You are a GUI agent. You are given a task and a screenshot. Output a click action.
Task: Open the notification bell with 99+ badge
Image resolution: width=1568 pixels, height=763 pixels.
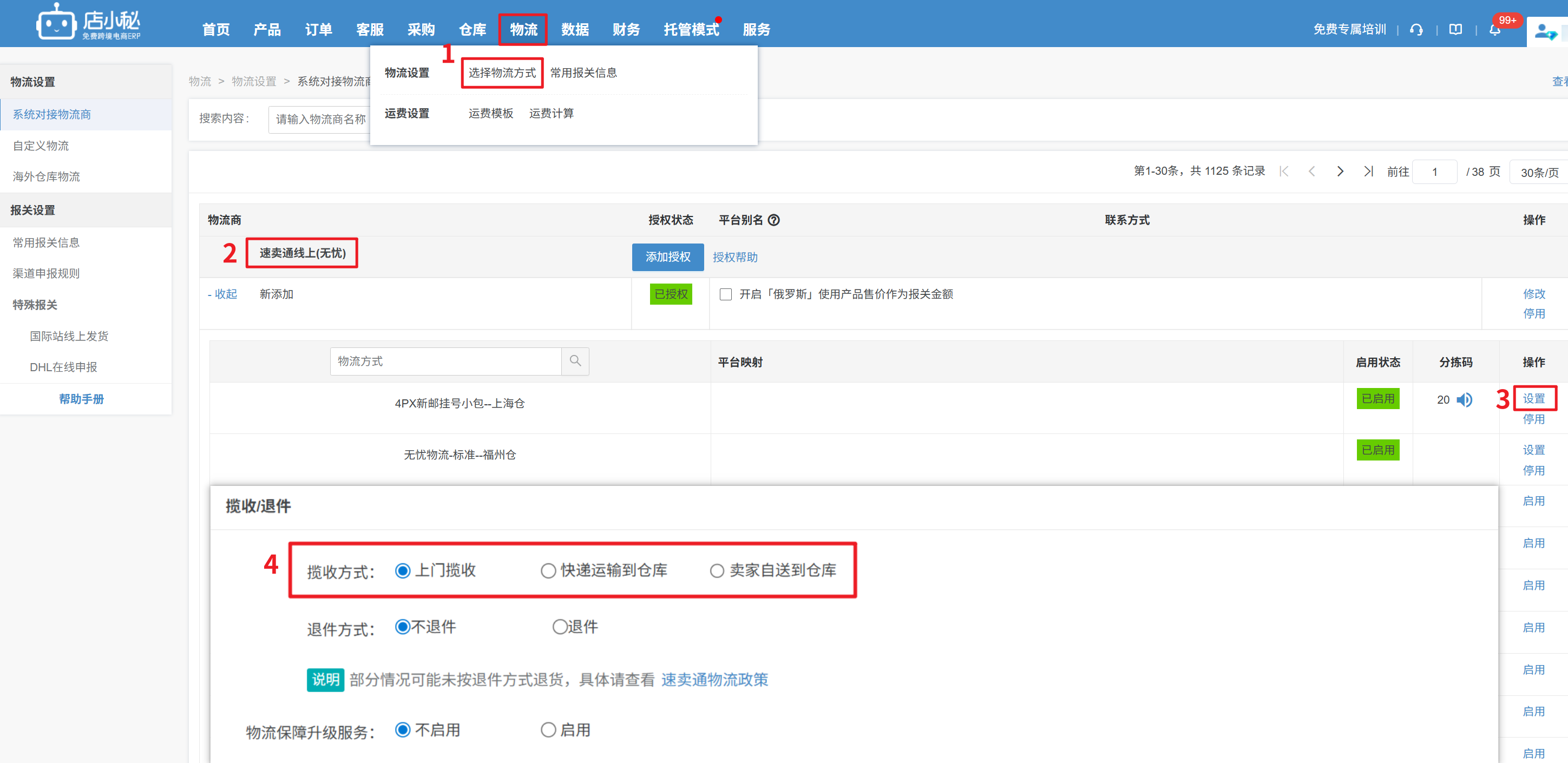[1494, 30]
